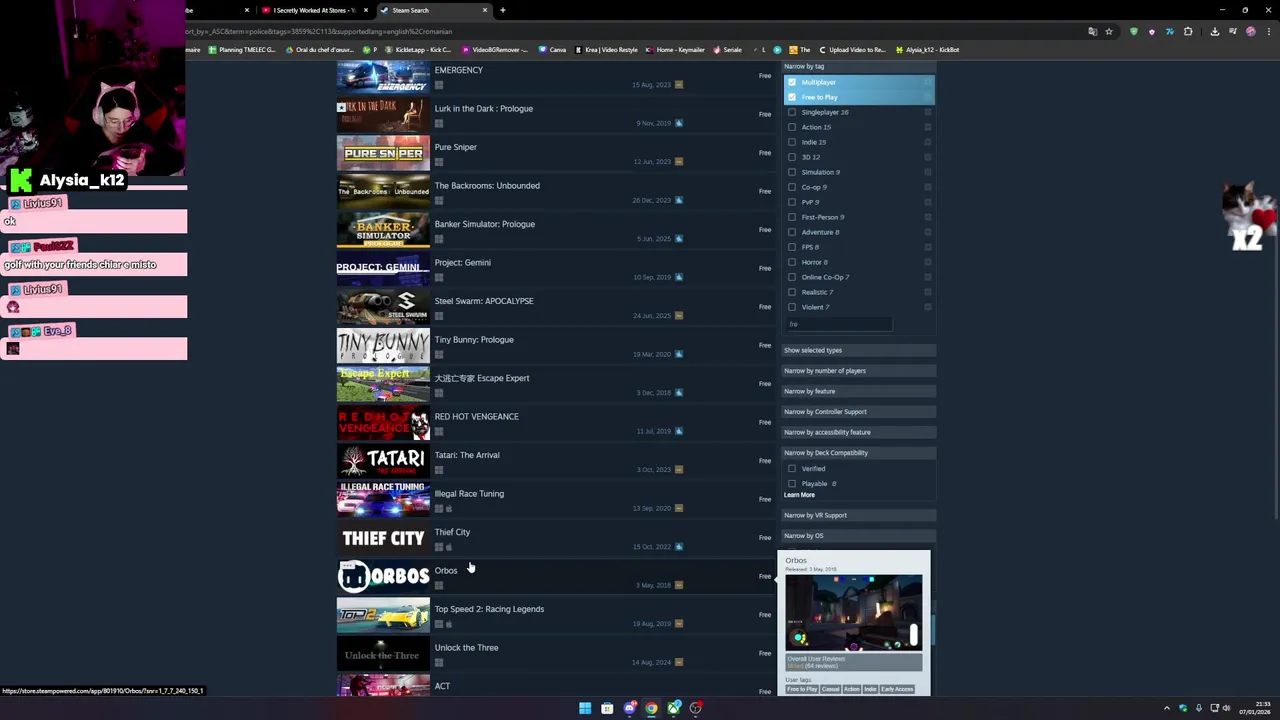The height and width of the screenshot is (720, 1280).
Task: Close the Steam Search tab
Action: pyautogui.click(x=485, y=10)
